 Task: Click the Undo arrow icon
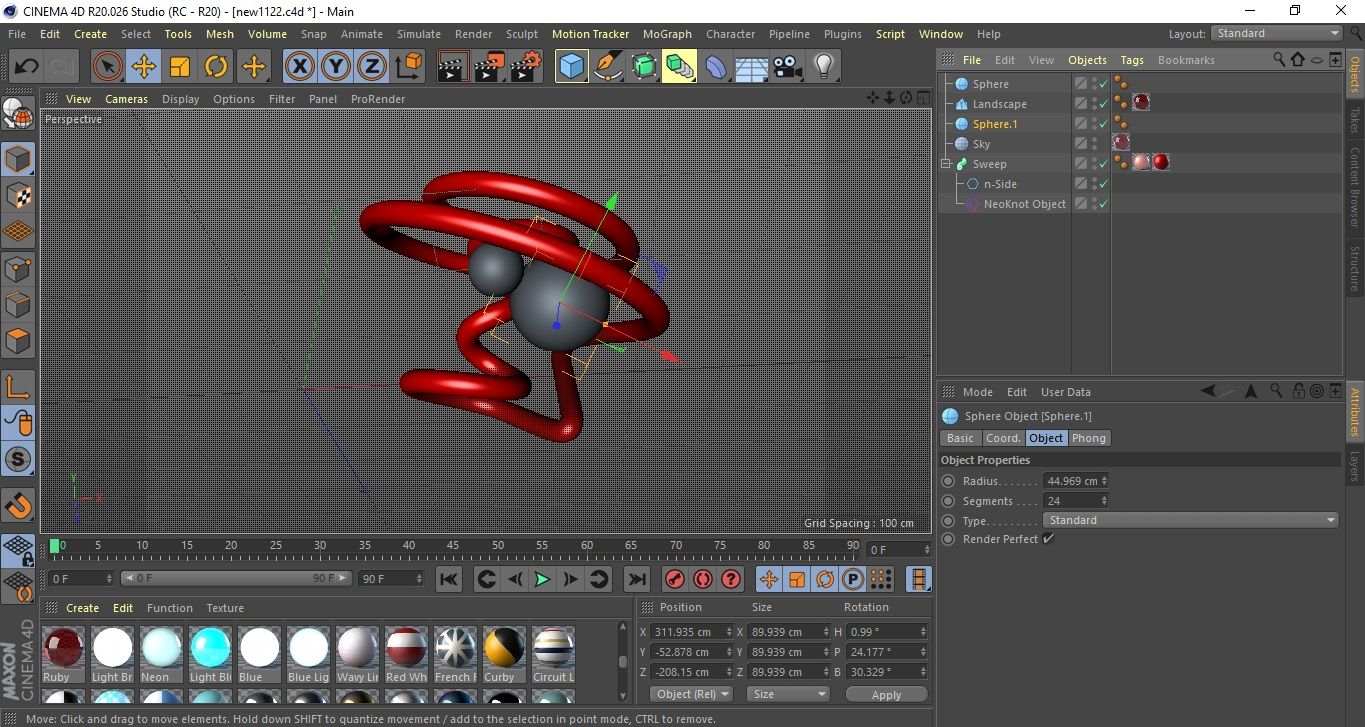coord(26,67)
